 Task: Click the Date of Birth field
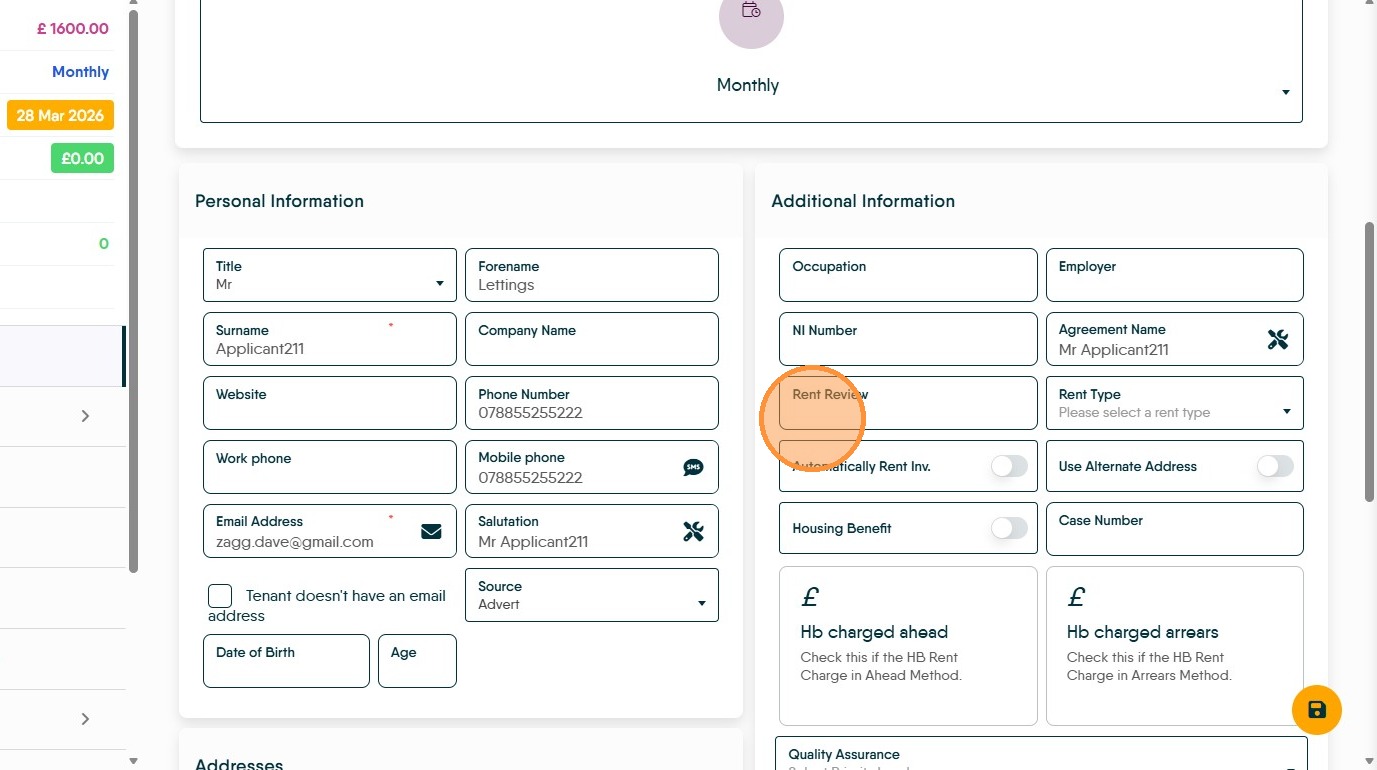coord(286,662)
